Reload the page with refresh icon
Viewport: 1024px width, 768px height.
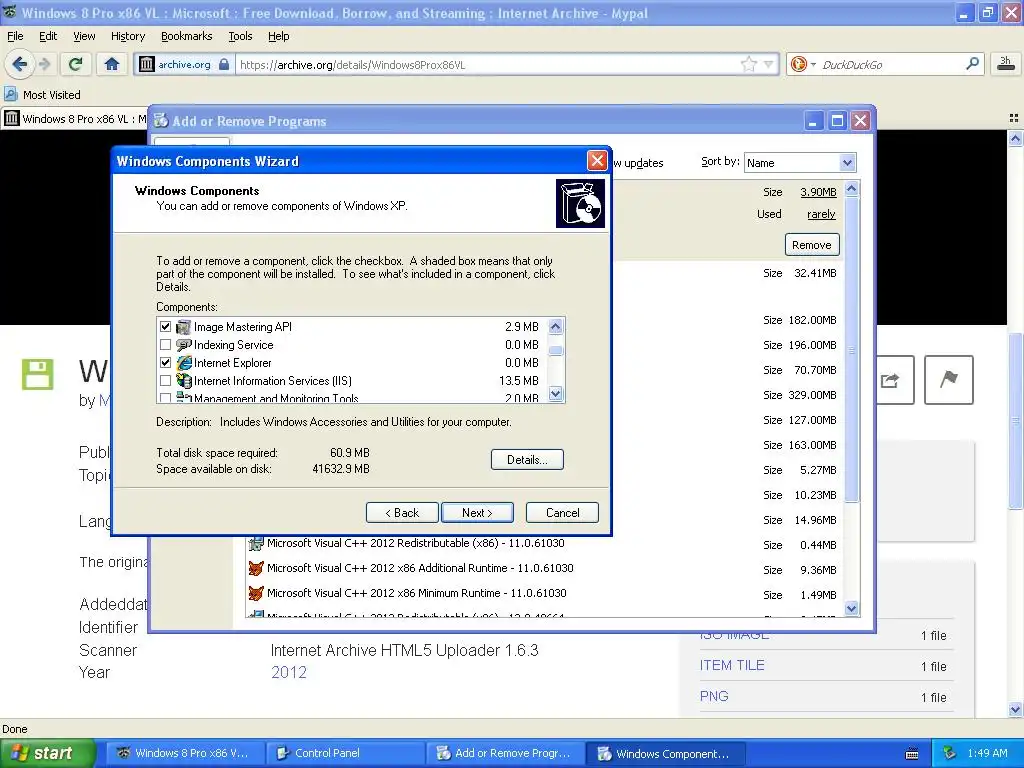pos(76,64)
